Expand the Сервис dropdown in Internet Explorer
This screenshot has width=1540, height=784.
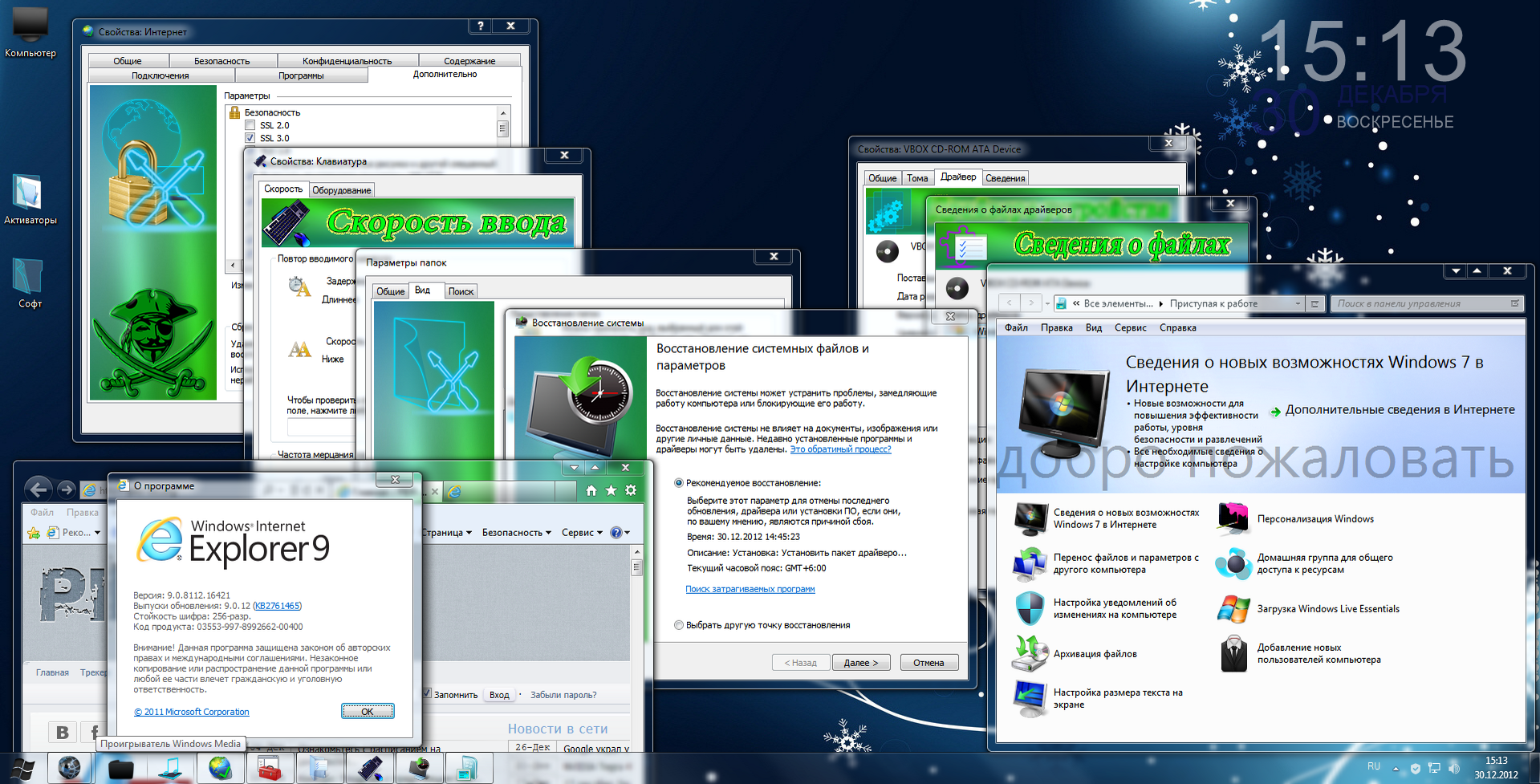[x=582, y=533]
